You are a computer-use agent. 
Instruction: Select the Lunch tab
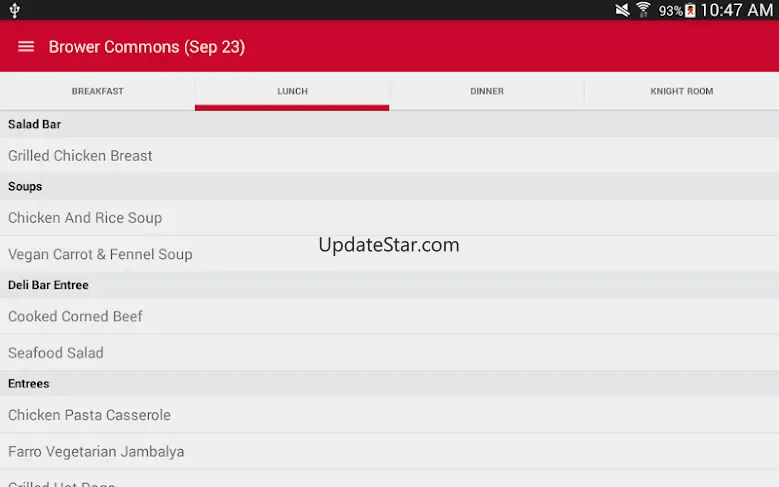(x=292, y=91)
